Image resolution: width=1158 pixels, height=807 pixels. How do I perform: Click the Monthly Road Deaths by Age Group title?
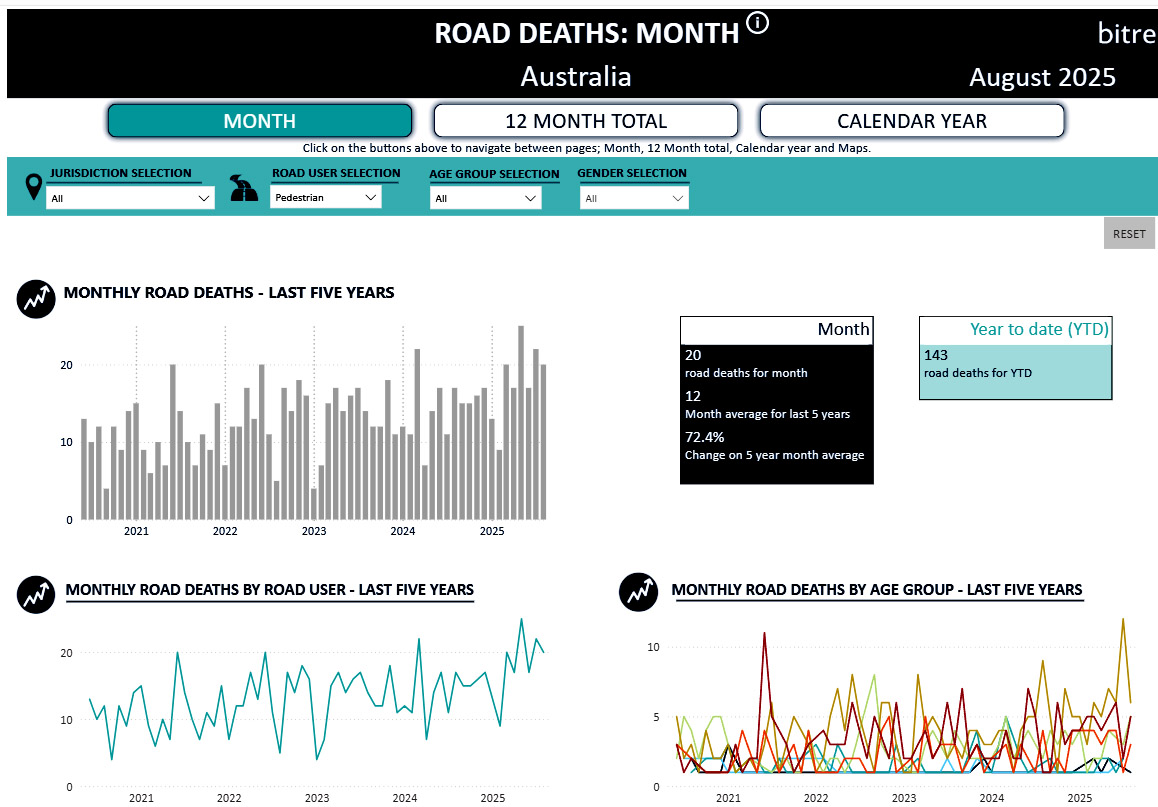point(876,590)
